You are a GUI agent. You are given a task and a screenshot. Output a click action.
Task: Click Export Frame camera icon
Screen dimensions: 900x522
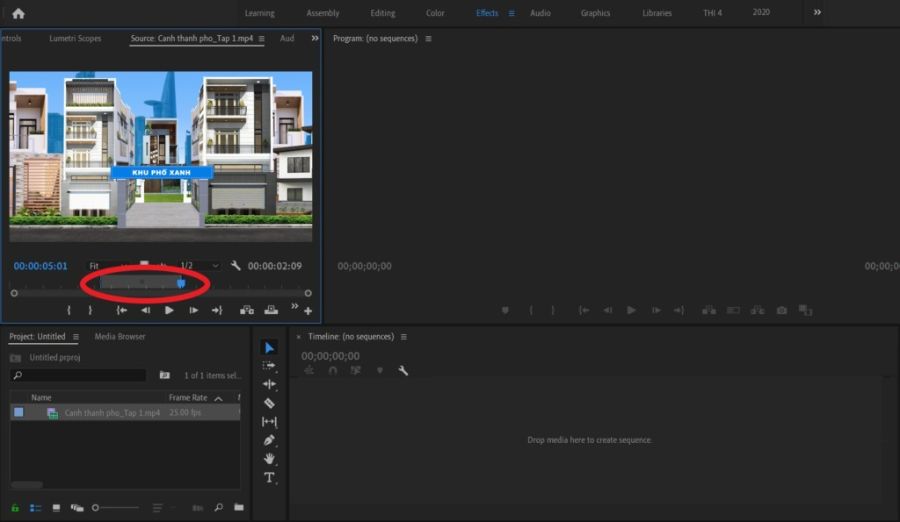click(782, 310)
